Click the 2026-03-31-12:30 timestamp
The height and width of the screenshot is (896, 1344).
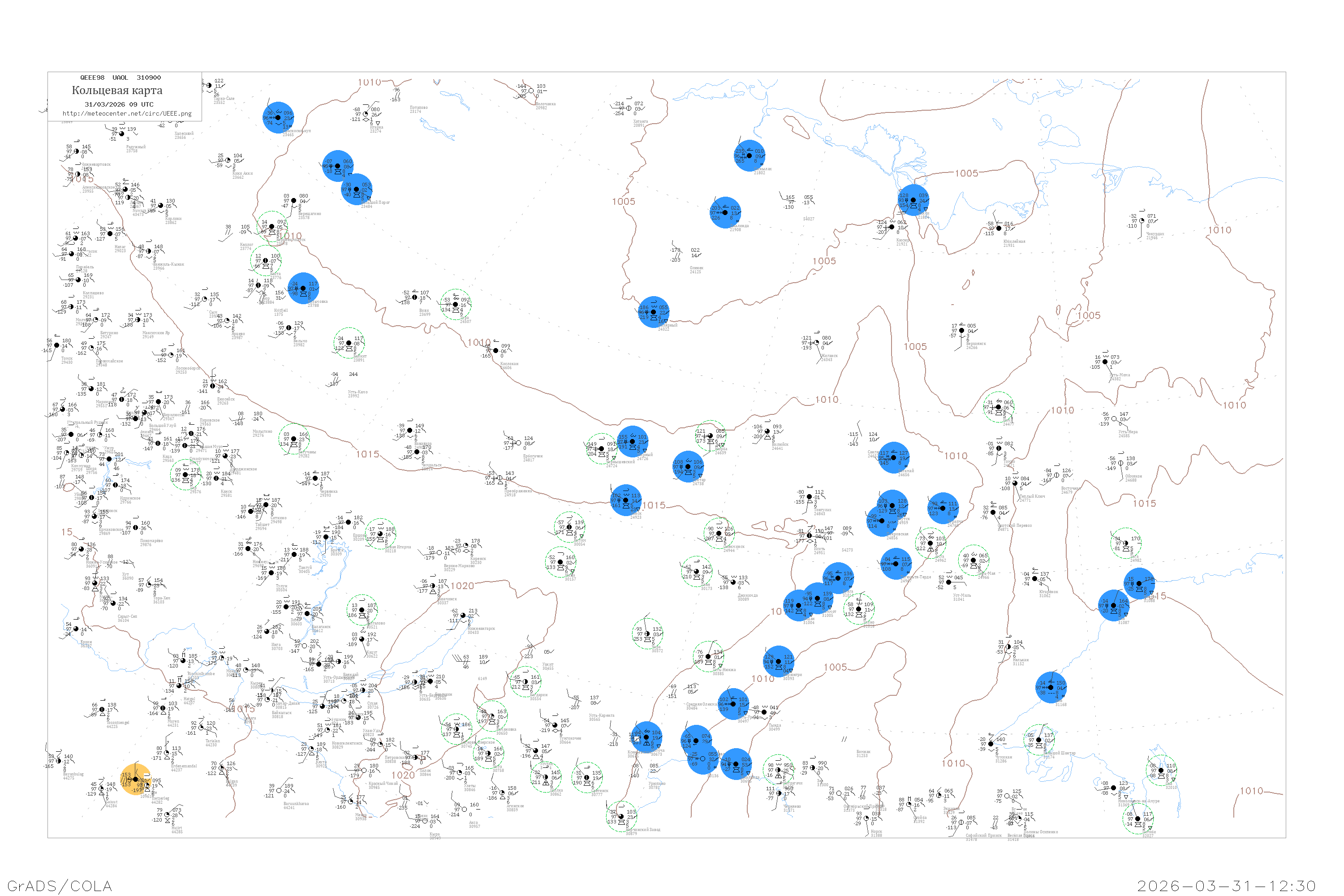click(x=1226, y=886)
